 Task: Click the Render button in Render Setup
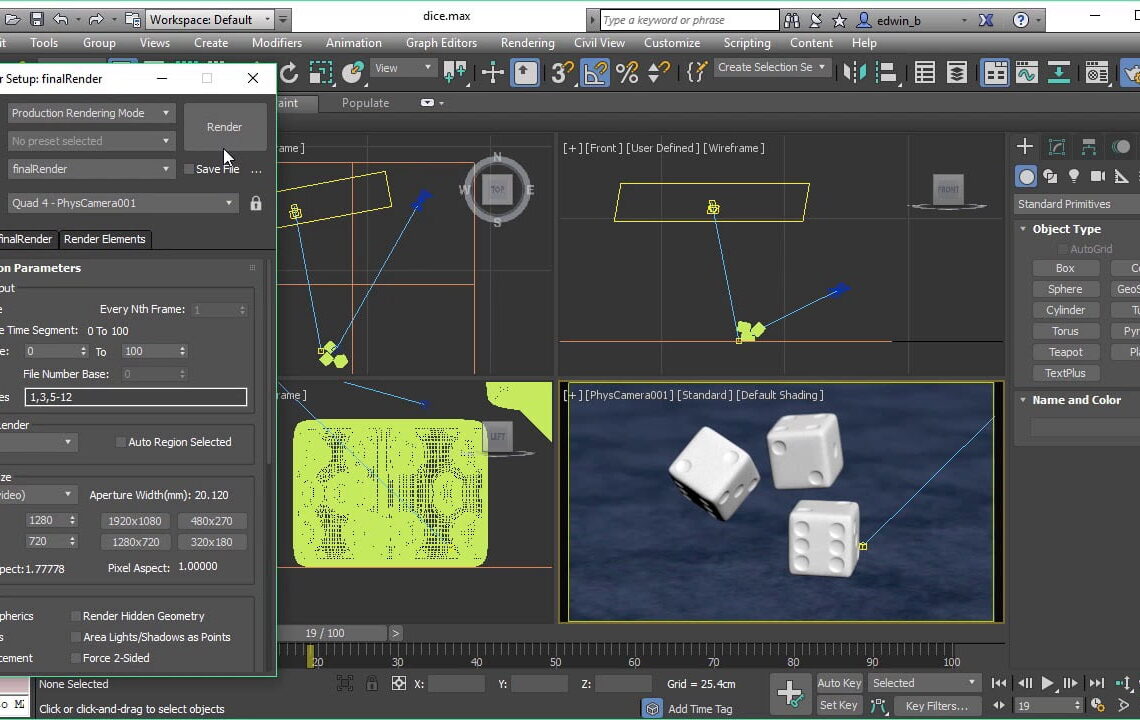tap(225, 127)
